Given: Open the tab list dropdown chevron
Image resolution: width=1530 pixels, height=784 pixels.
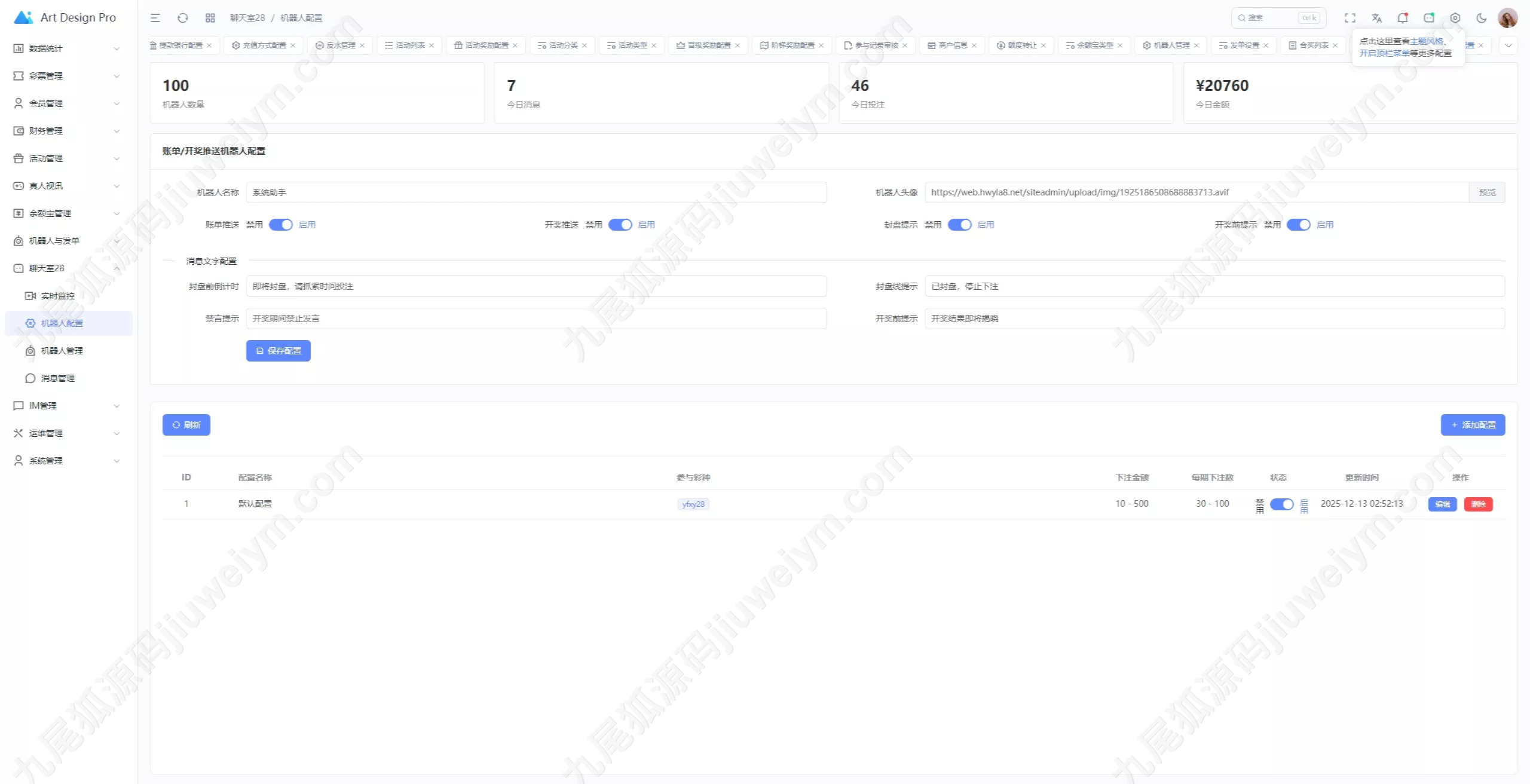Looking at the screenshot, I should click(x=1508, y=45).
